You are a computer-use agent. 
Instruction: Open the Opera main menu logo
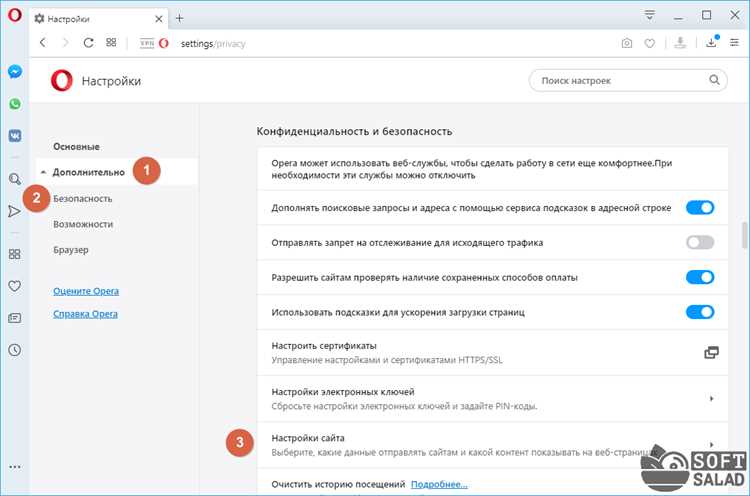[x=15, y=15]
